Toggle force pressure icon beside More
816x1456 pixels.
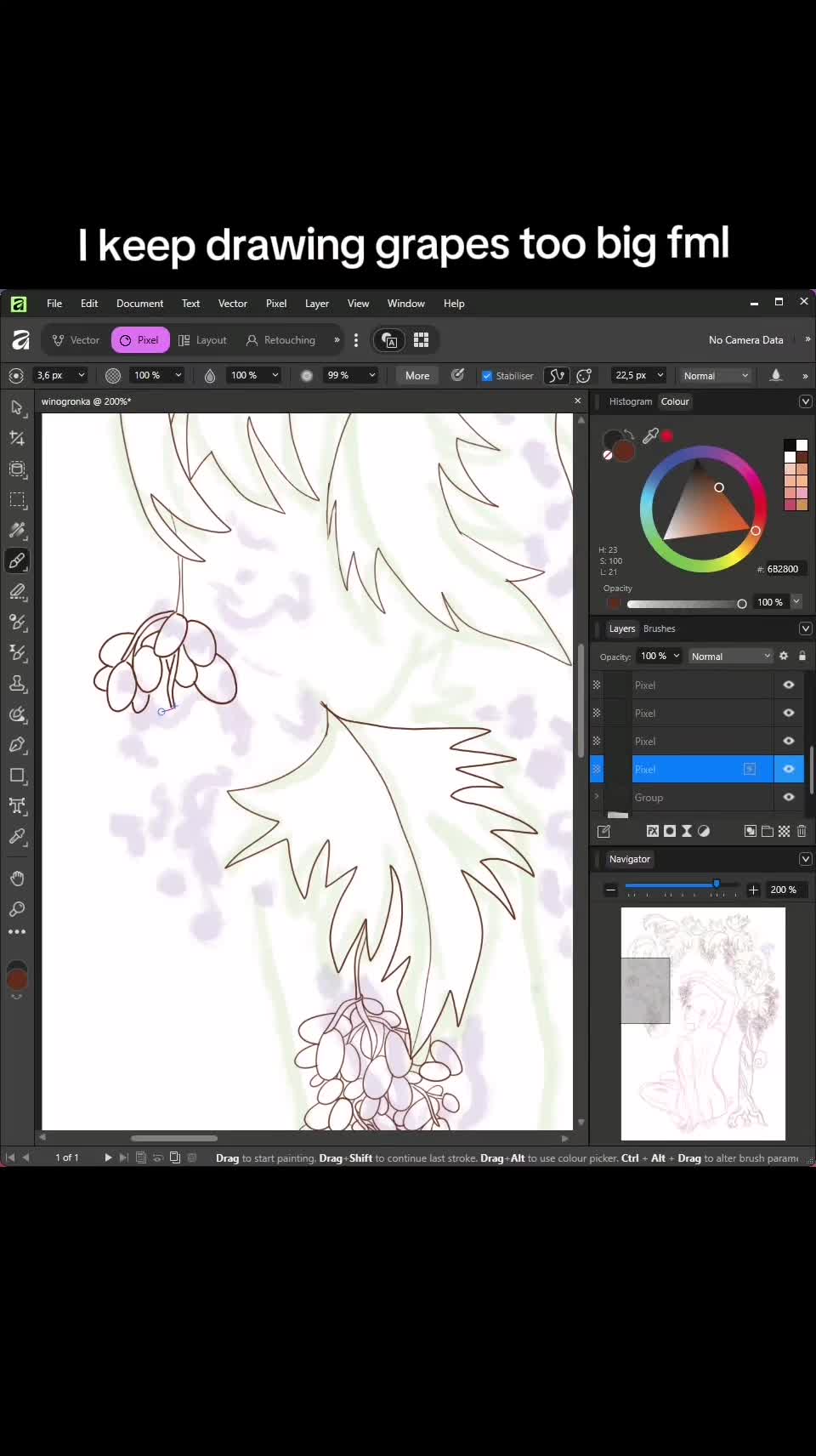pyautogui.click(x=457, y=375)
